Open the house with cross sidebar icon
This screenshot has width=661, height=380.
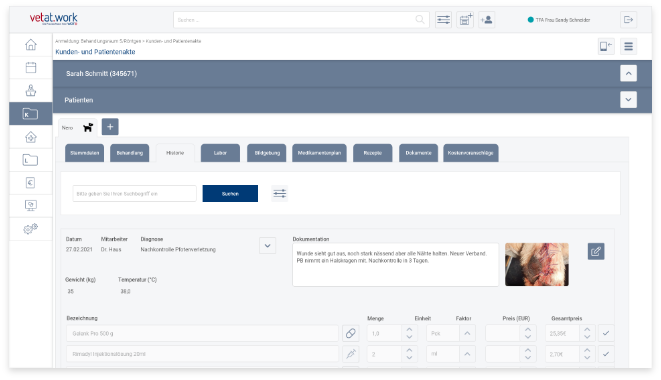(x=31, y=137)
